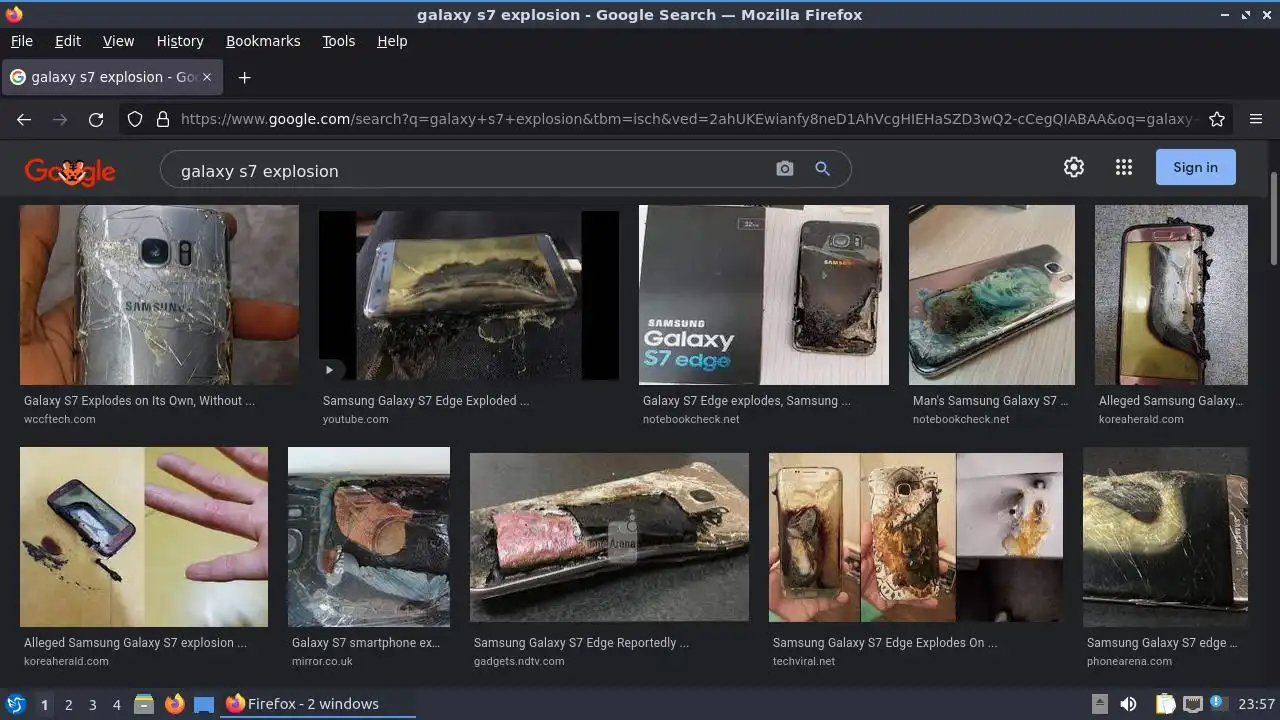Open the wccftech.com cracked Samsung thumbnail
Image resolution: width=1280 pixels, height=720 pixels.
point(159,295)
